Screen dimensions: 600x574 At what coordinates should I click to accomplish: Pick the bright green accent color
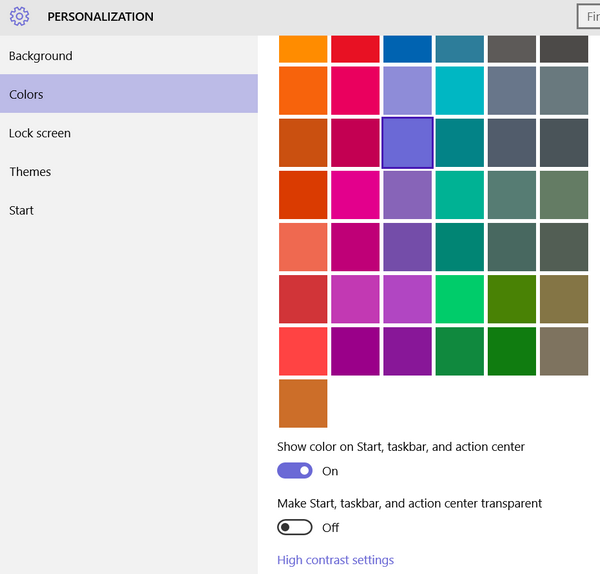click(x=460, y=299)
